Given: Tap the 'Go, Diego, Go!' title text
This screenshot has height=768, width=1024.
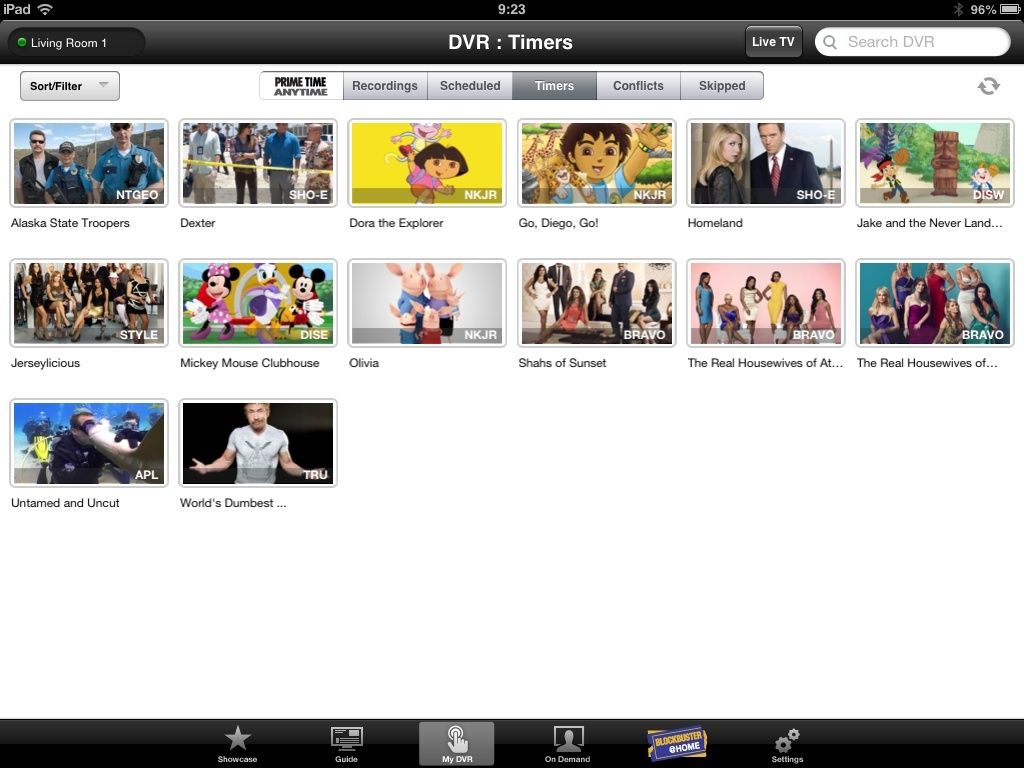Looking at the screenshot, I should click(x=558, y=223).
